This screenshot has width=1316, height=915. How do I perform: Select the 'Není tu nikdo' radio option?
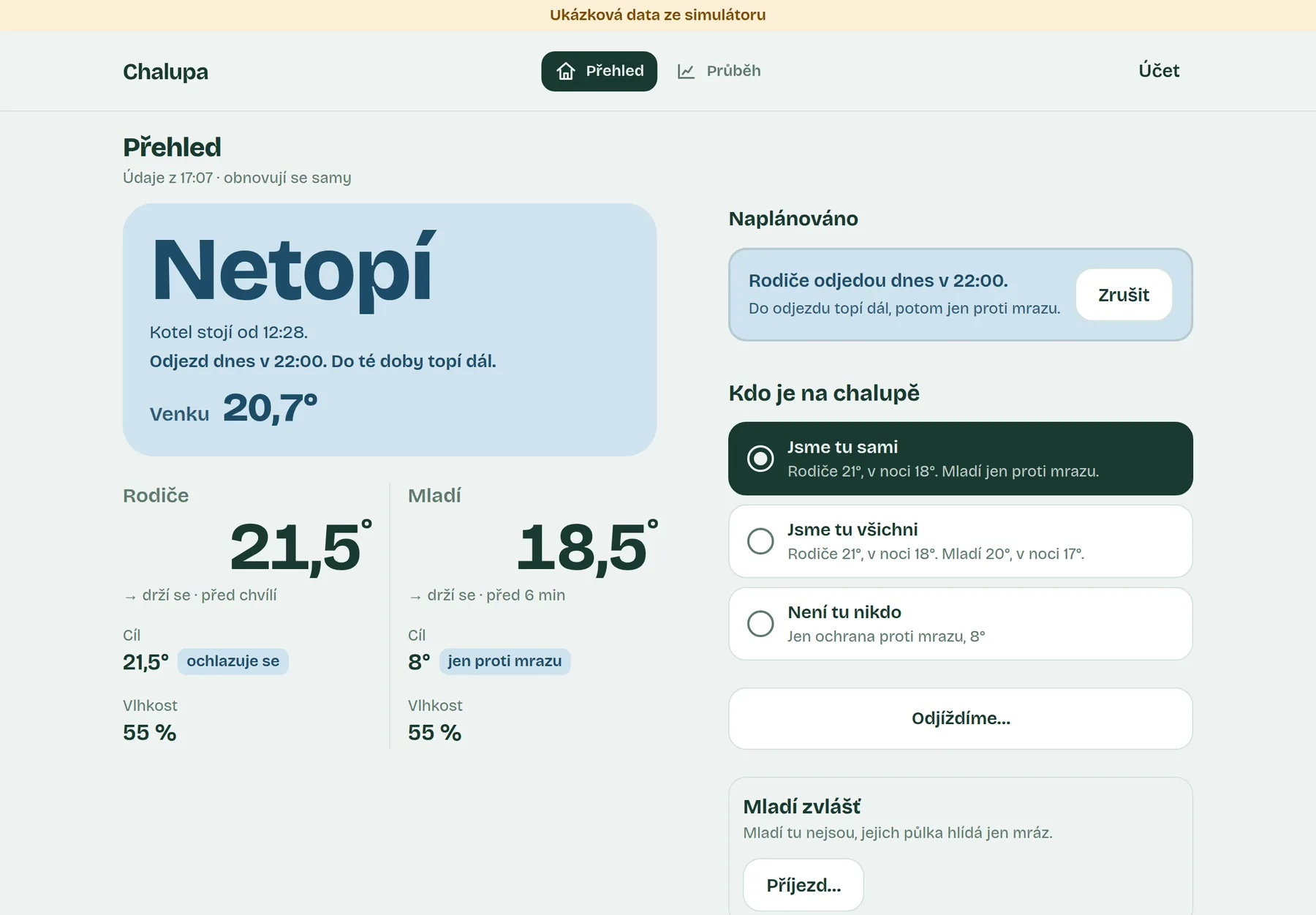[x=961, y=624]
